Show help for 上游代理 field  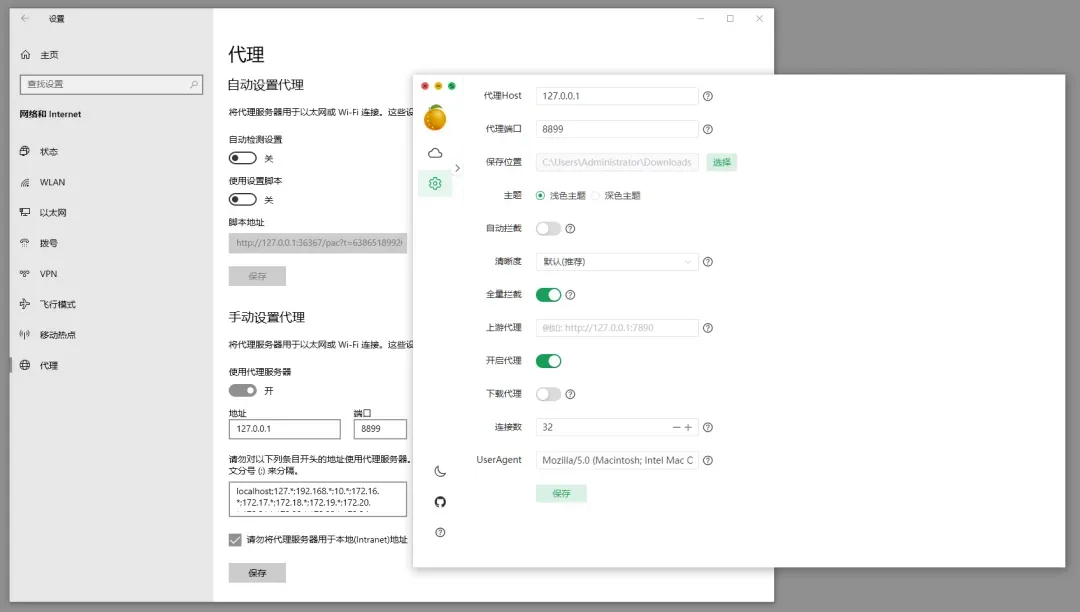[707, 328]
